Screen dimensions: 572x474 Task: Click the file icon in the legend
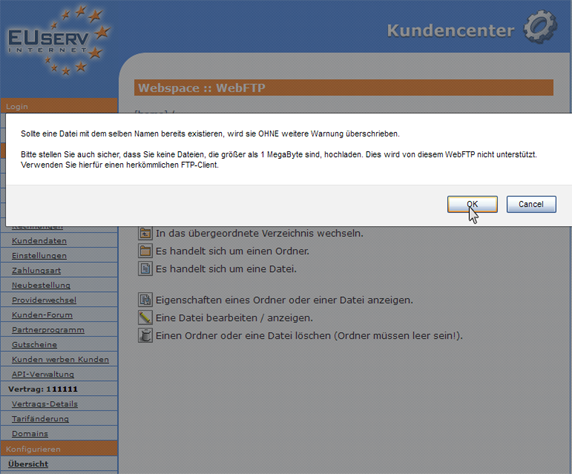145,269
